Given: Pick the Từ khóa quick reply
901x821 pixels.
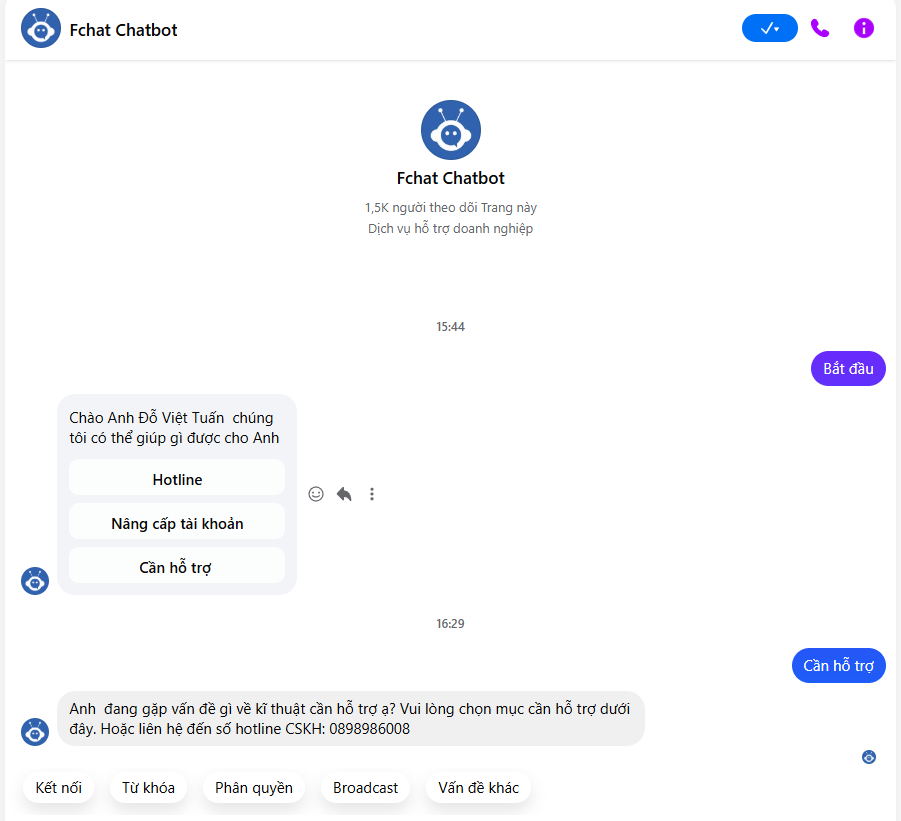Looking at the screenshot, I should [x=148, y=788].
